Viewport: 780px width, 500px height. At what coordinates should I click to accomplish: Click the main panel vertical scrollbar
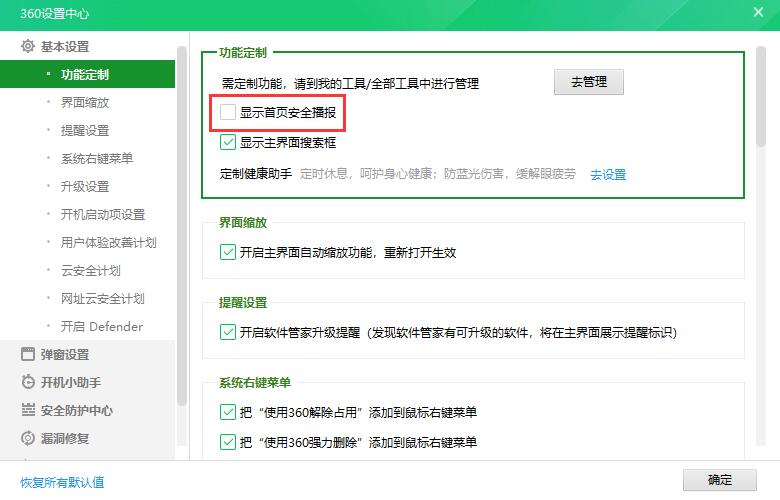point(761,97)
